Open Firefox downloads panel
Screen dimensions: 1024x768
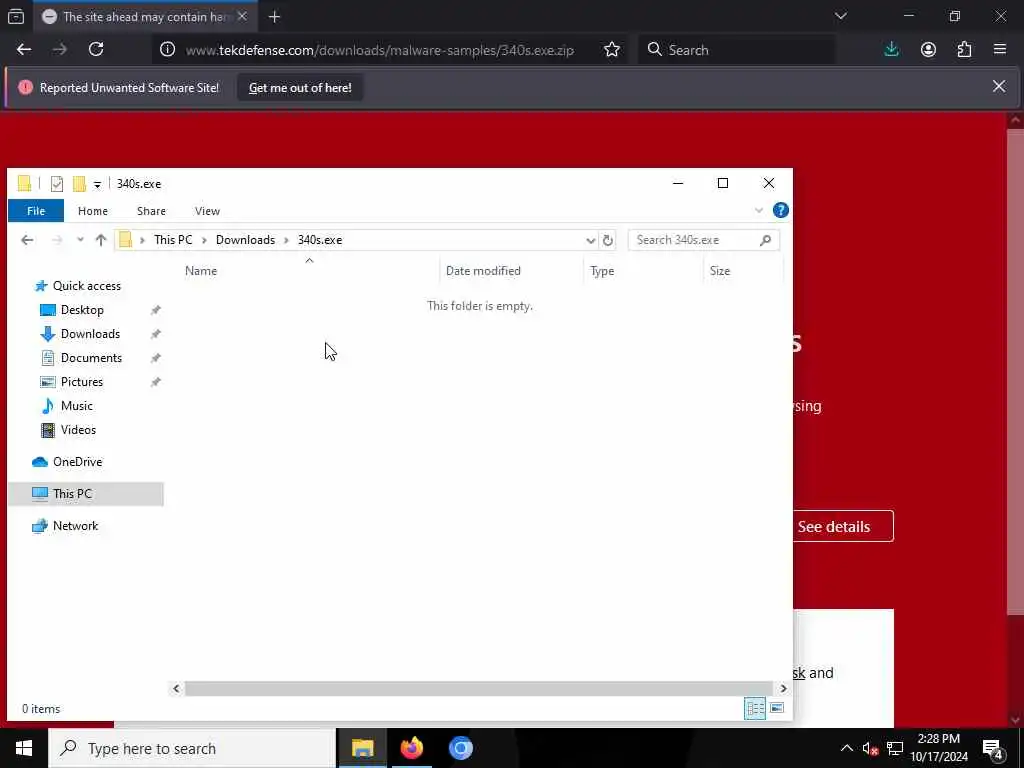click(891, 50)
